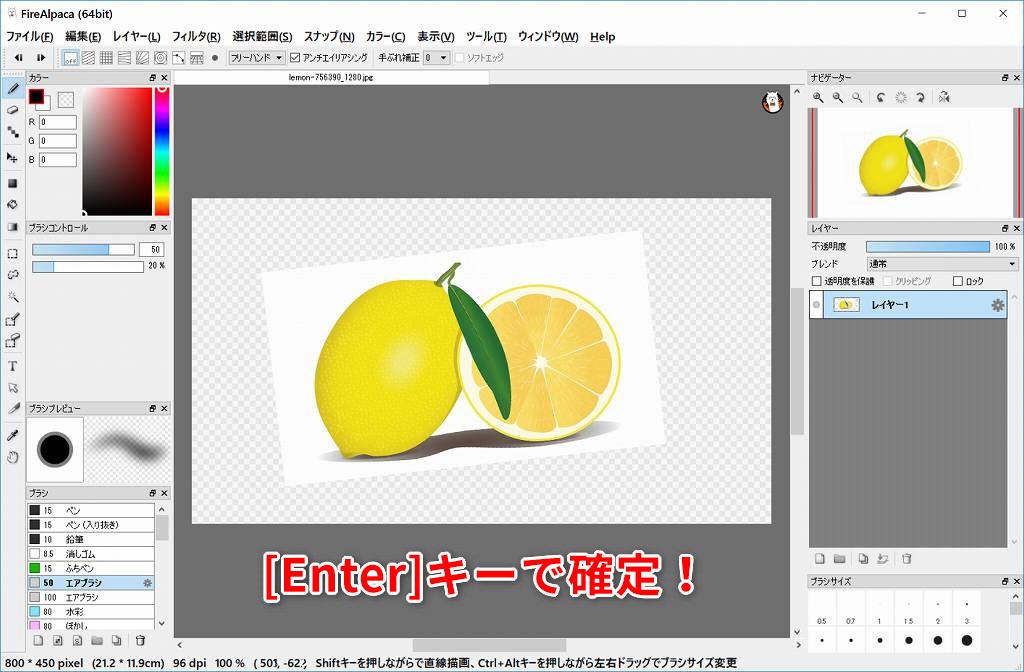Image resolution: width=1024 pixels, height=672 pixels.
Task: Open the ブレンド mode dropdown
Action: click(942, 264)
